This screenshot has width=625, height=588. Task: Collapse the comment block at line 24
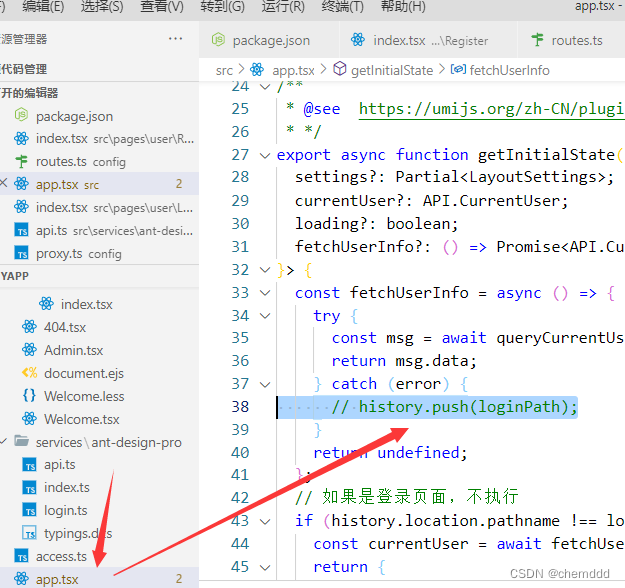[265, 86]
